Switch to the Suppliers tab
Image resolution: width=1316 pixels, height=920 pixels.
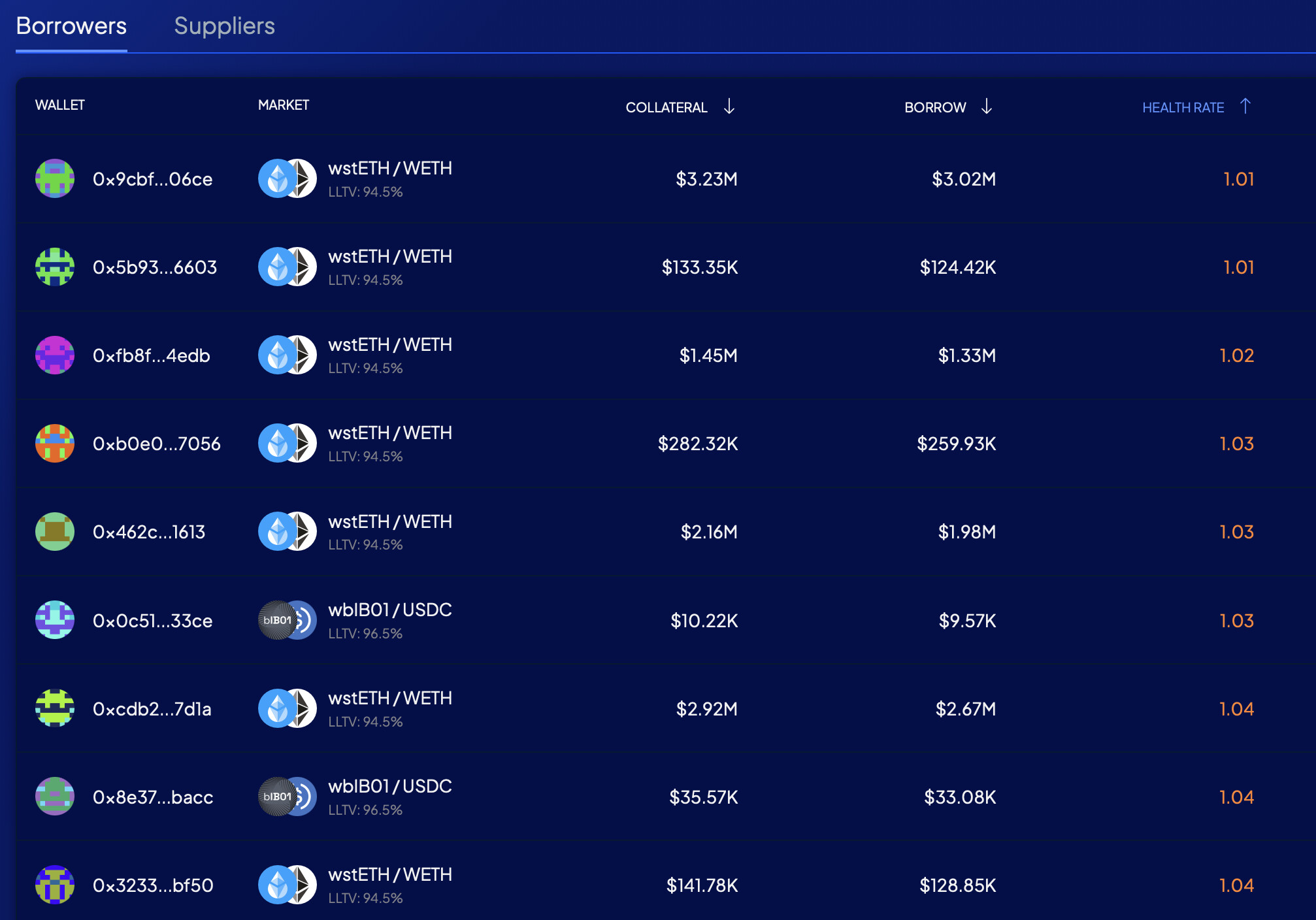224,26
